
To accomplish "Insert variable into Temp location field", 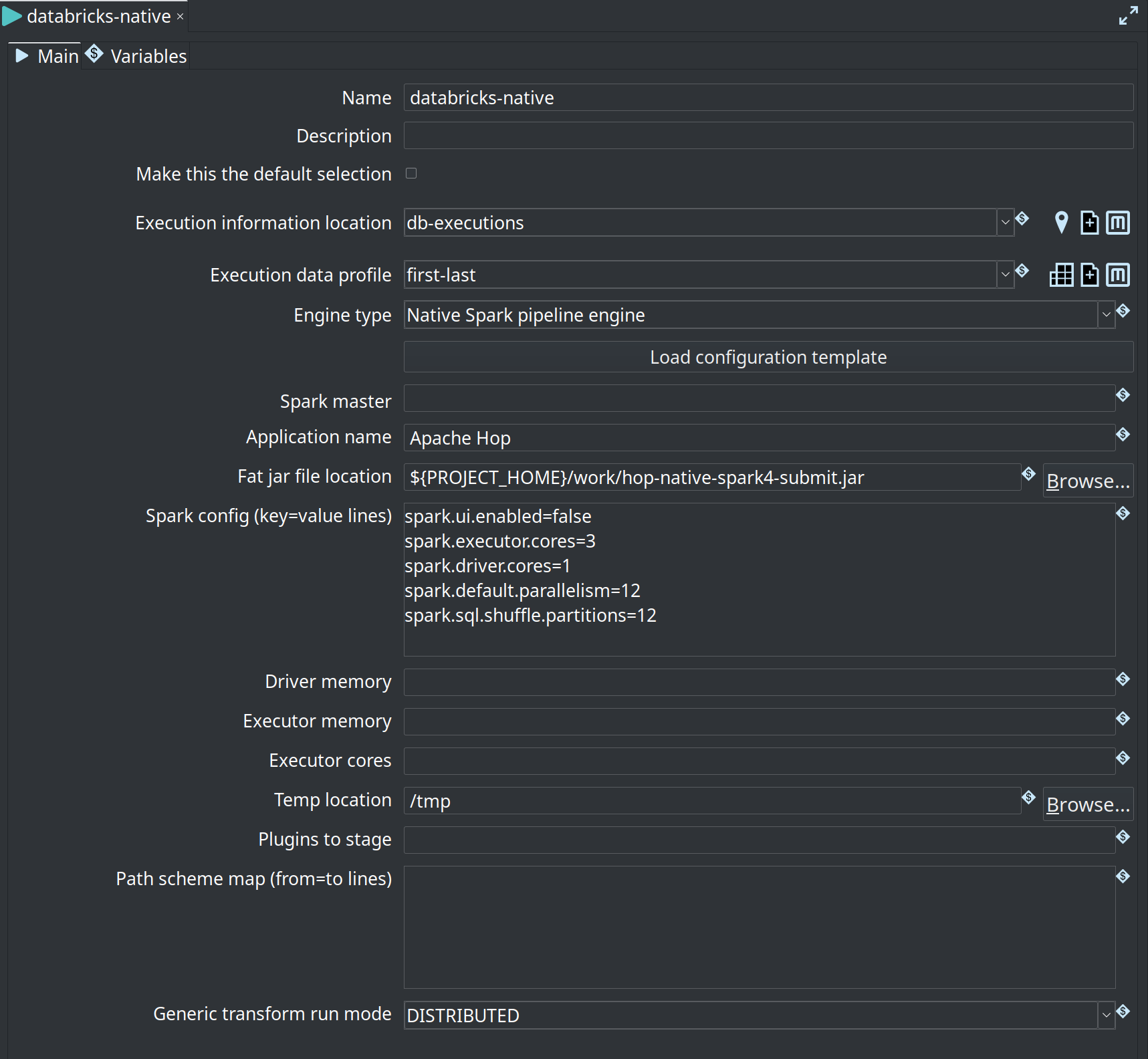I will click(x=1028, y=797).
